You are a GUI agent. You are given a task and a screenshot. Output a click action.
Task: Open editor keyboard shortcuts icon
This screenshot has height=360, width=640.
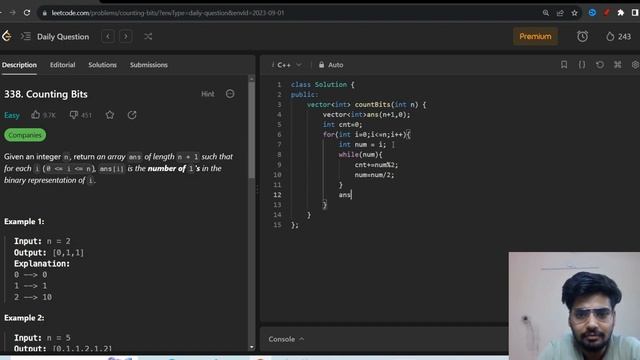[x=618, y=65]
